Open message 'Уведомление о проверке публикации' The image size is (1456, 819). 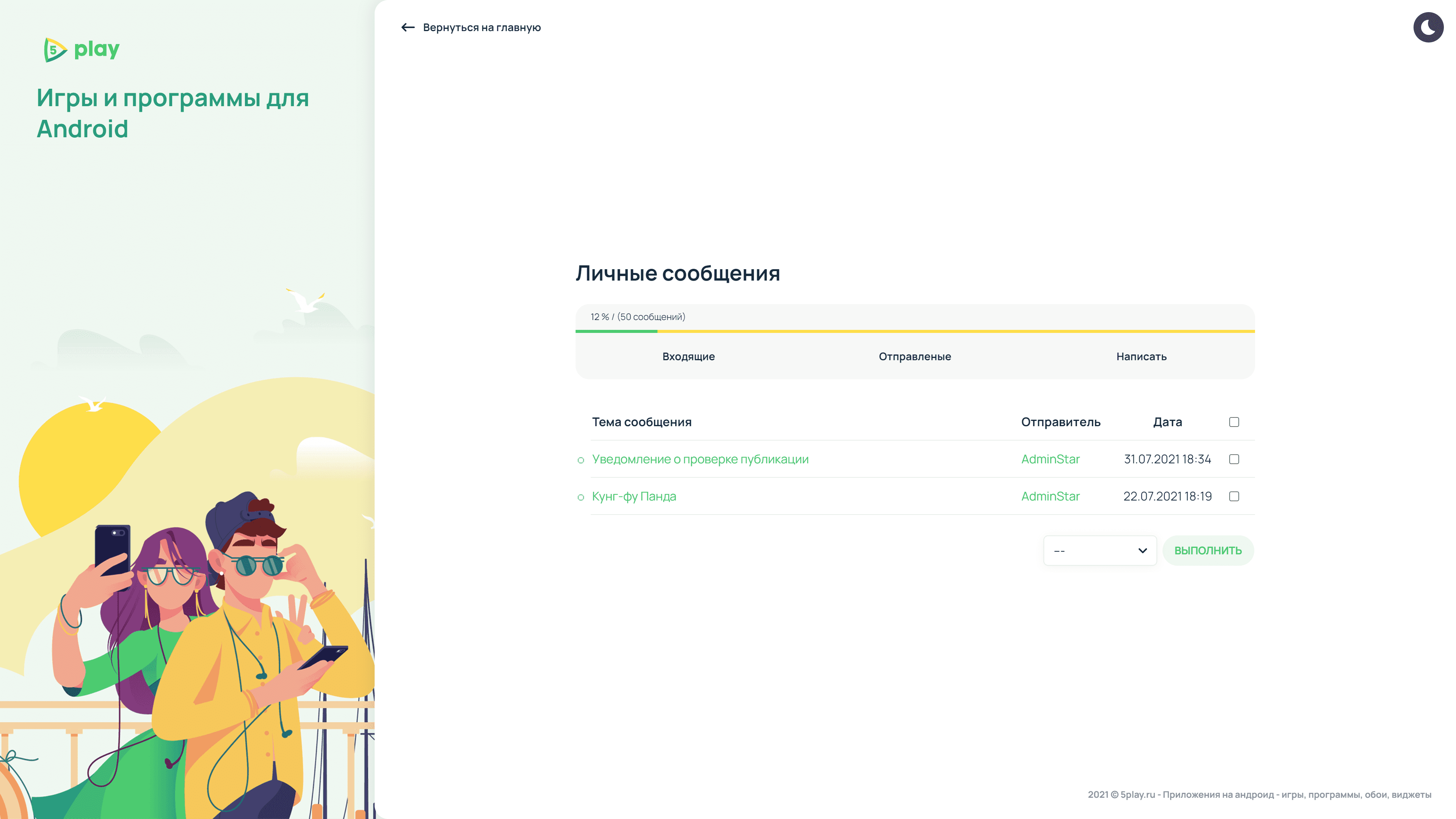(700, 459)
